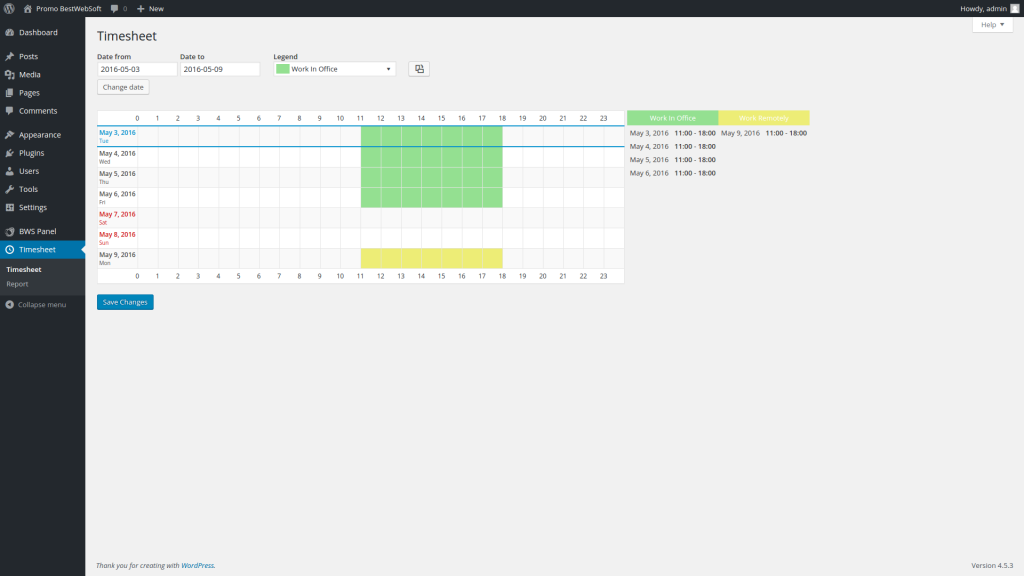Open Plugins via its plug icon
Image resolution: width=1024 pixels, height=576 pixels.
10,153
